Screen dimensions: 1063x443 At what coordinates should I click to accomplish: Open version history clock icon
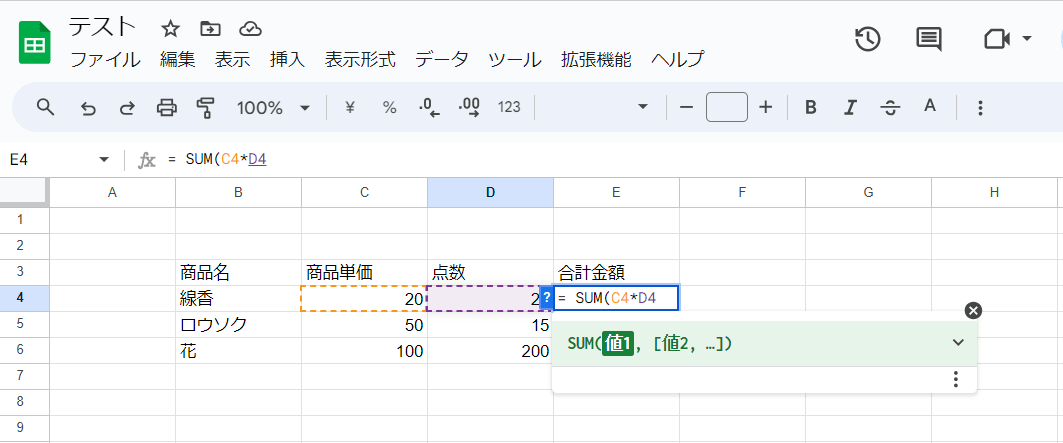pos(867,39)
